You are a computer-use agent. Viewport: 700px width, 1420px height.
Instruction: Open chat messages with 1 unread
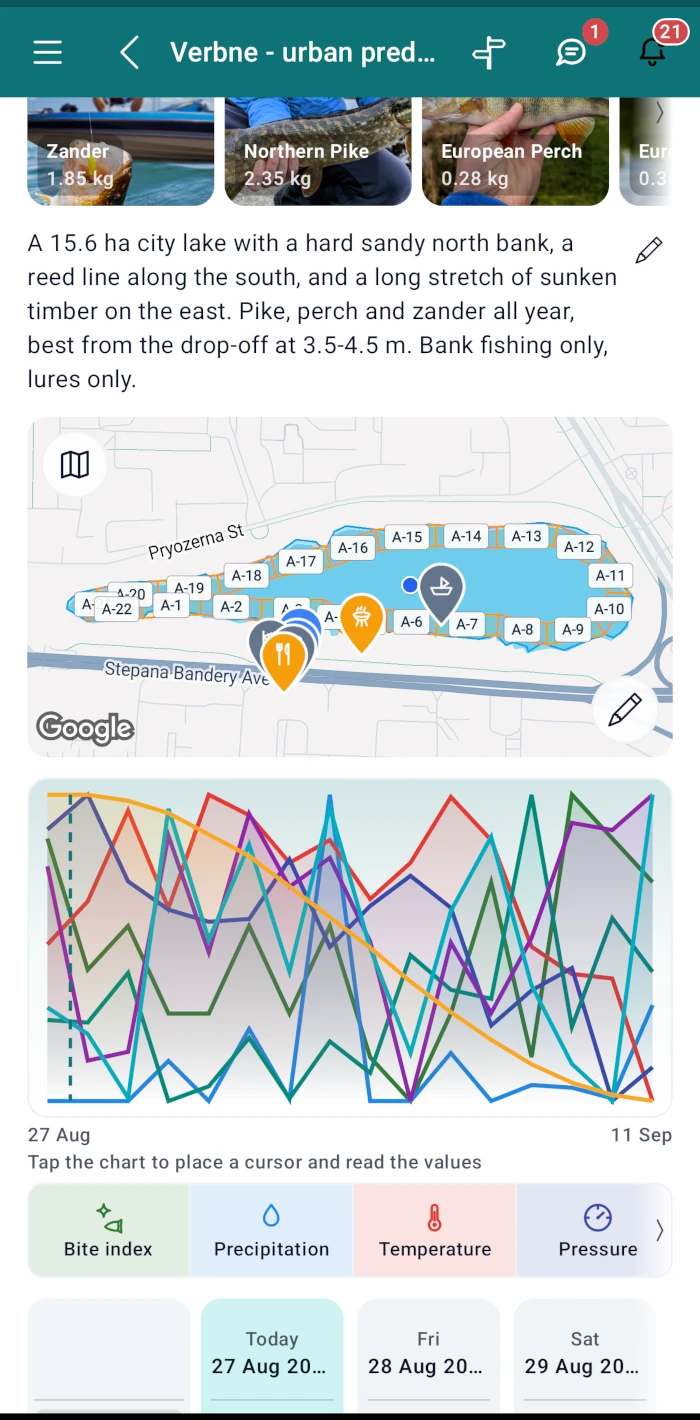coord(572,52)
